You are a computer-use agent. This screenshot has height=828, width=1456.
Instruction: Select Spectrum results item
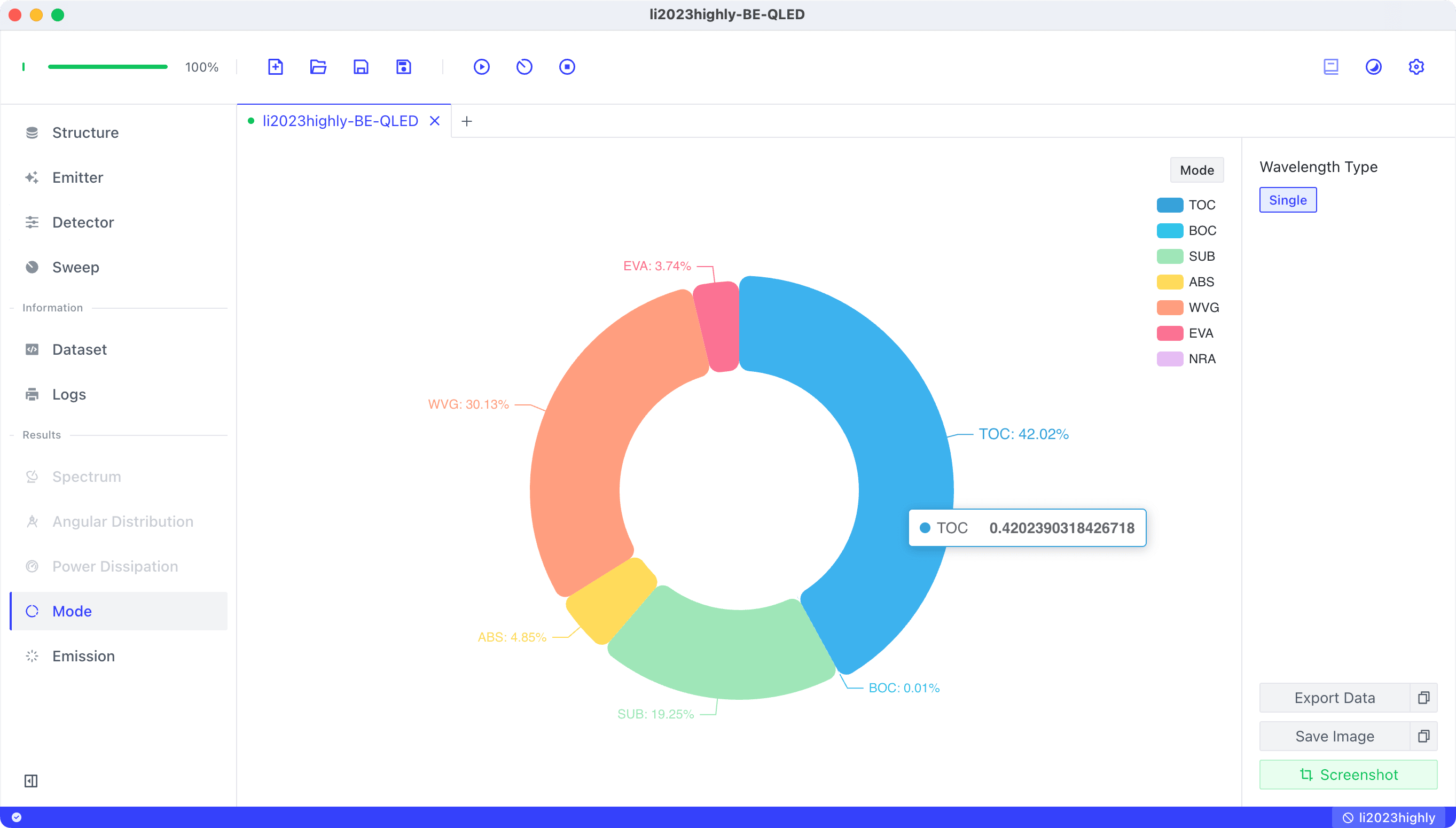pos(119,477)
